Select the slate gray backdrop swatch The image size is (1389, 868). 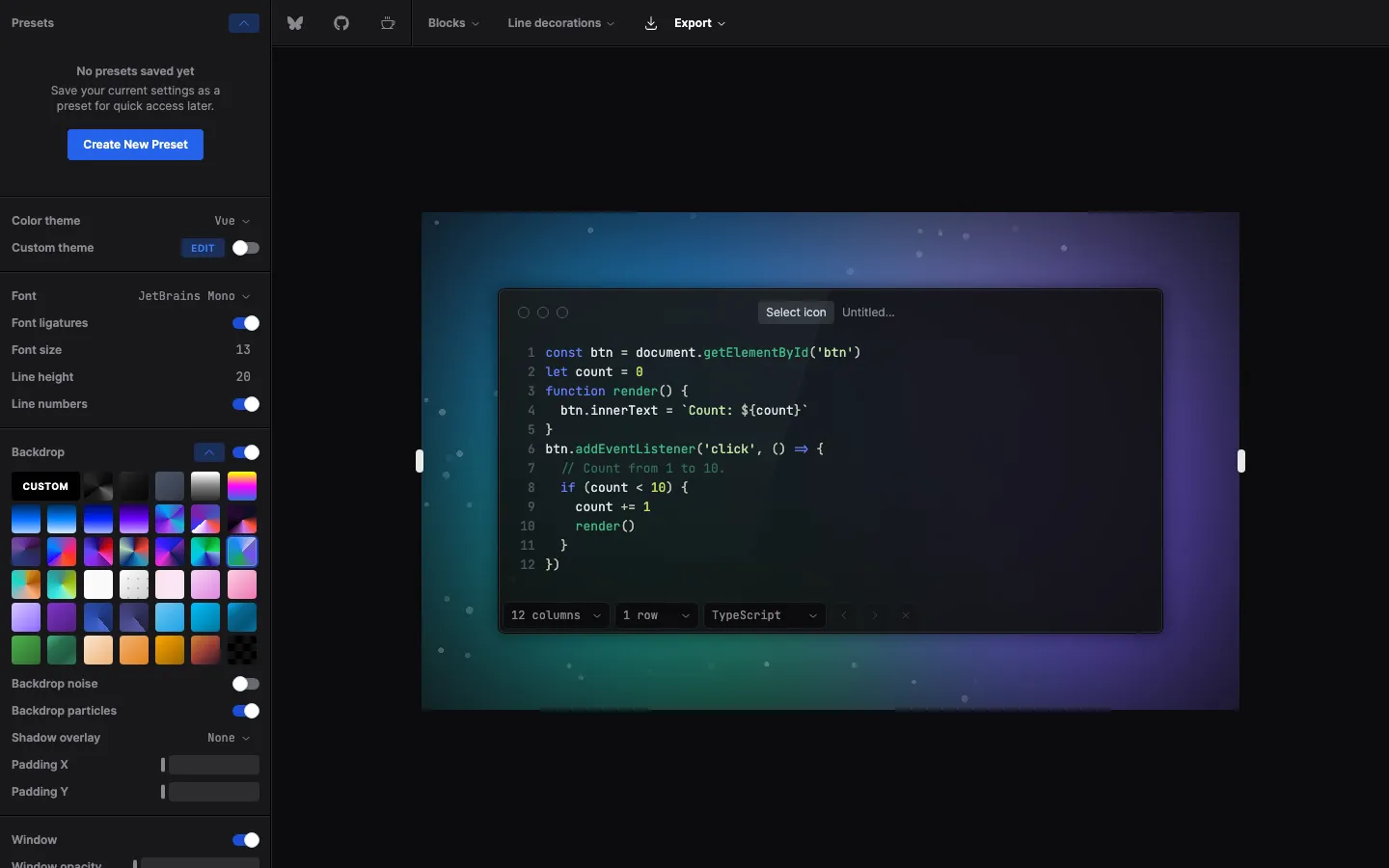(170, 486)
